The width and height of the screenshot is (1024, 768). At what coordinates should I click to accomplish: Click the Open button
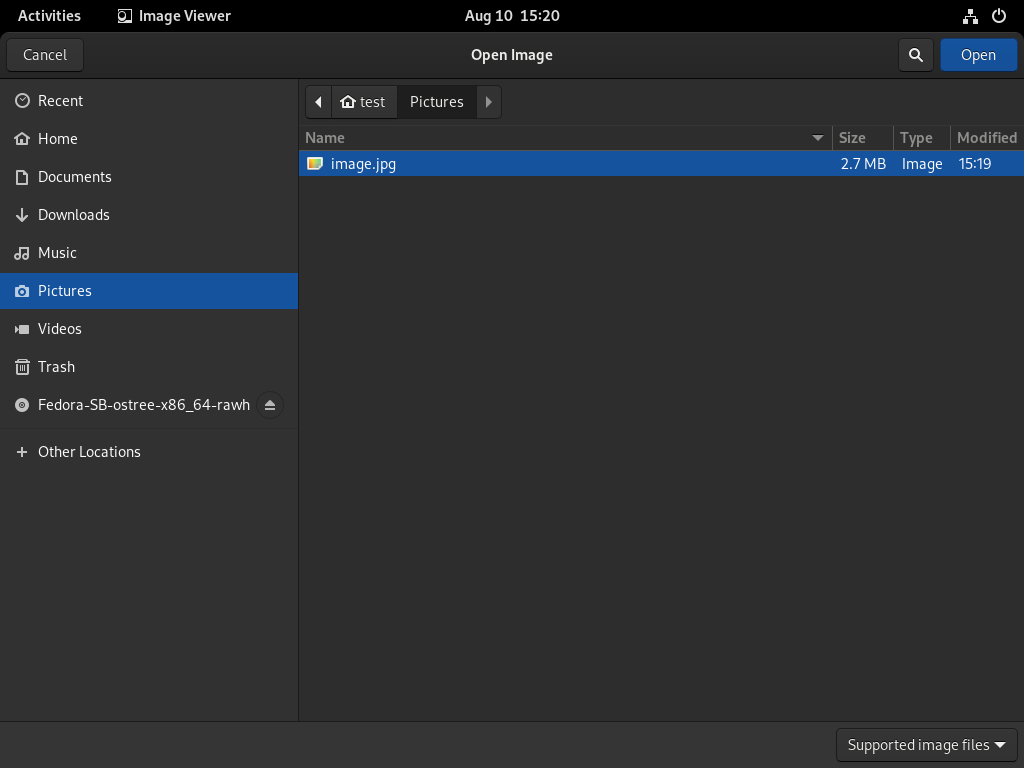pos(978,55)
